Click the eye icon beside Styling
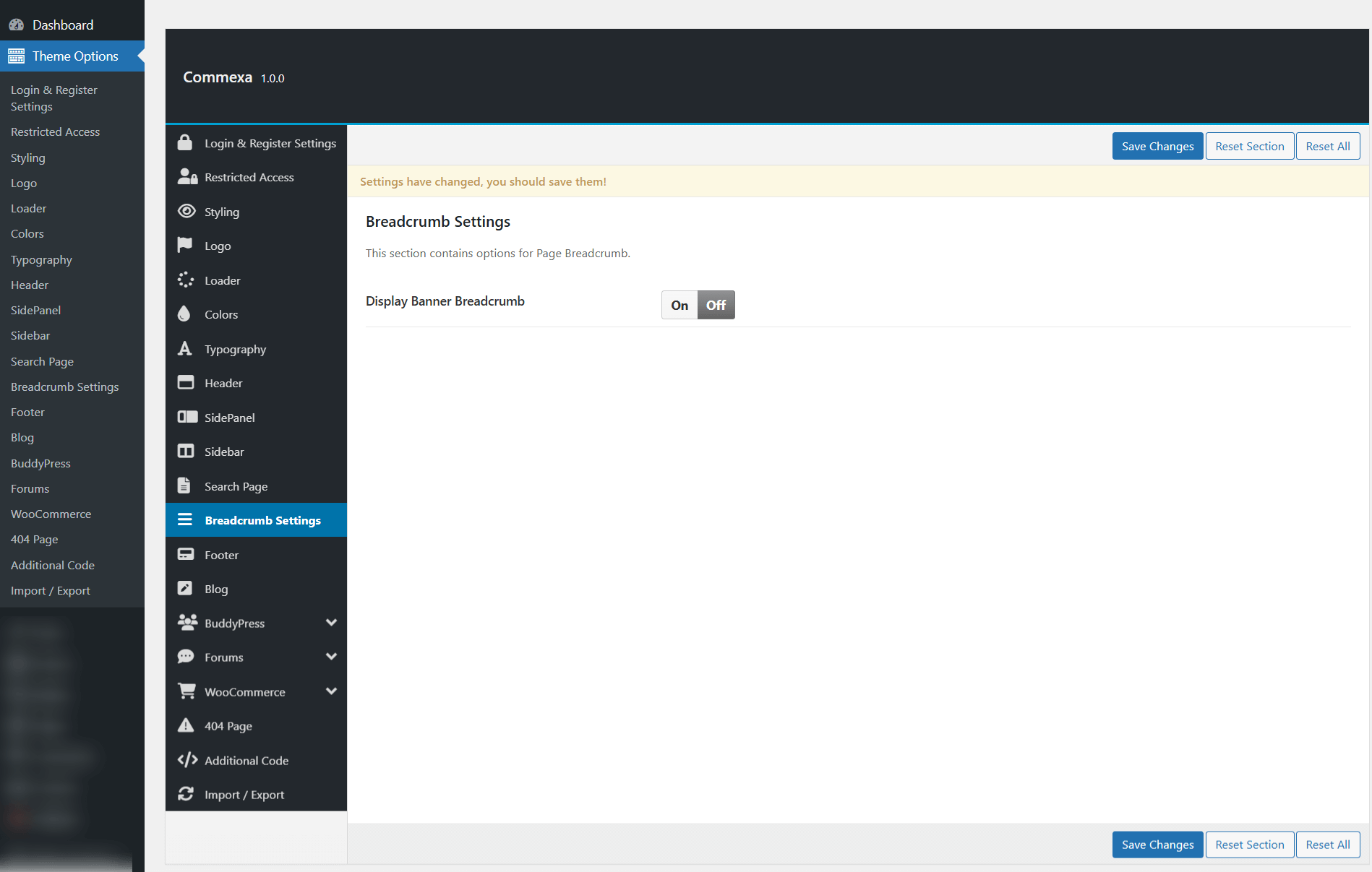 (x=186, y=211)
